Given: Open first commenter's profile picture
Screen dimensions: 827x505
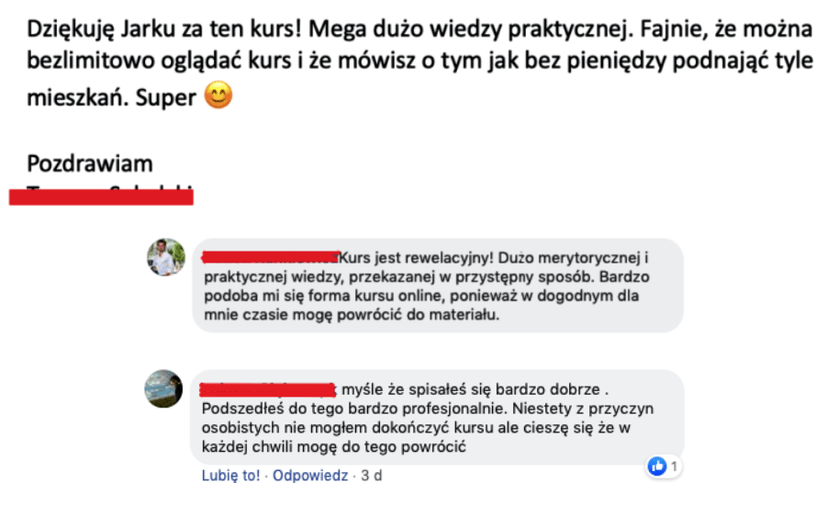Looking at the screenshot, I should coord(166,257).
